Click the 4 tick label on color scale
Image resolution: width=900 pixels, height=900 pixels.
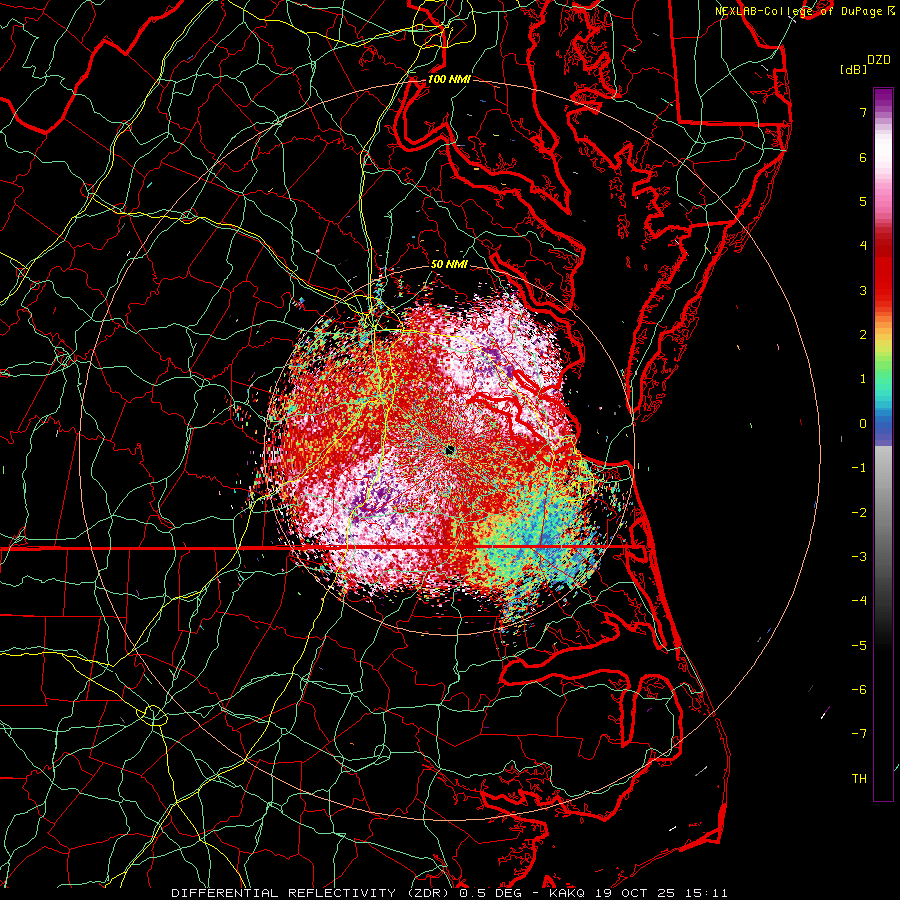point(863,246)
